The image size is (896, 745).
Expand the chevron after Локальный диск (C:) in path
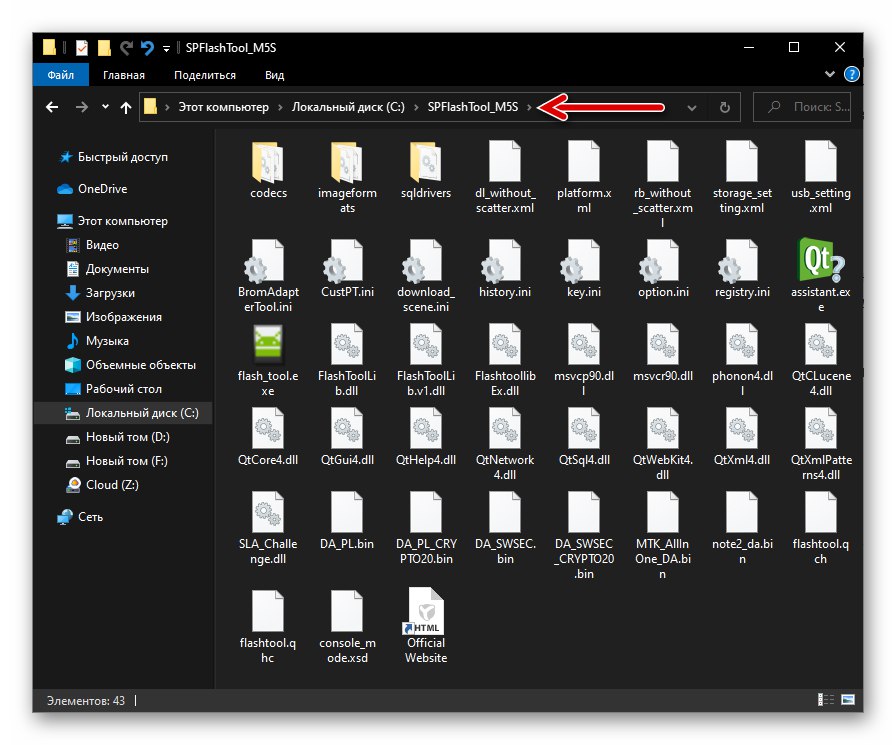click(x=415, y=107)
